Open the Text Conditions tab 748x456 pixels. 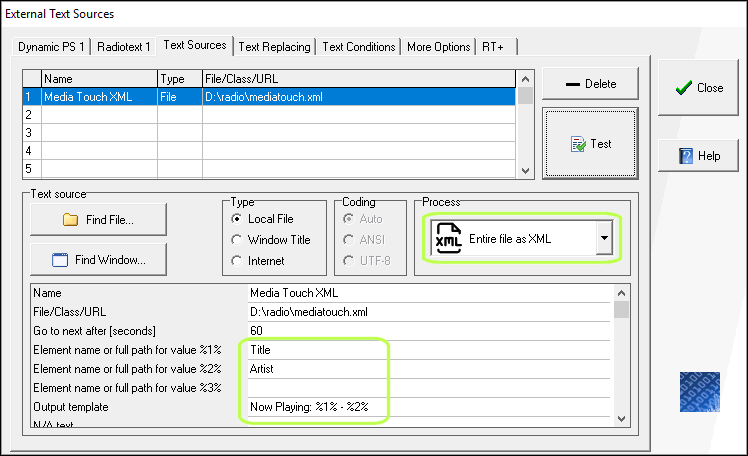coord(359,47)
